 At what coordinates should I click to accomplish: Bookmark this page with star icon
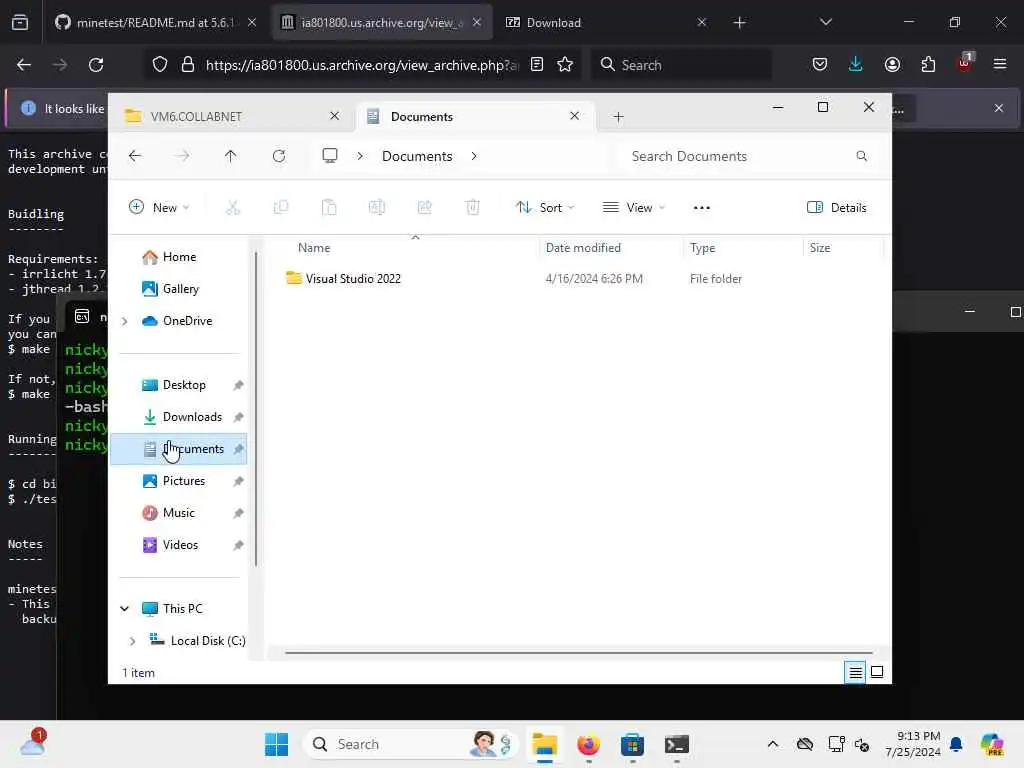tap(565, 65)
